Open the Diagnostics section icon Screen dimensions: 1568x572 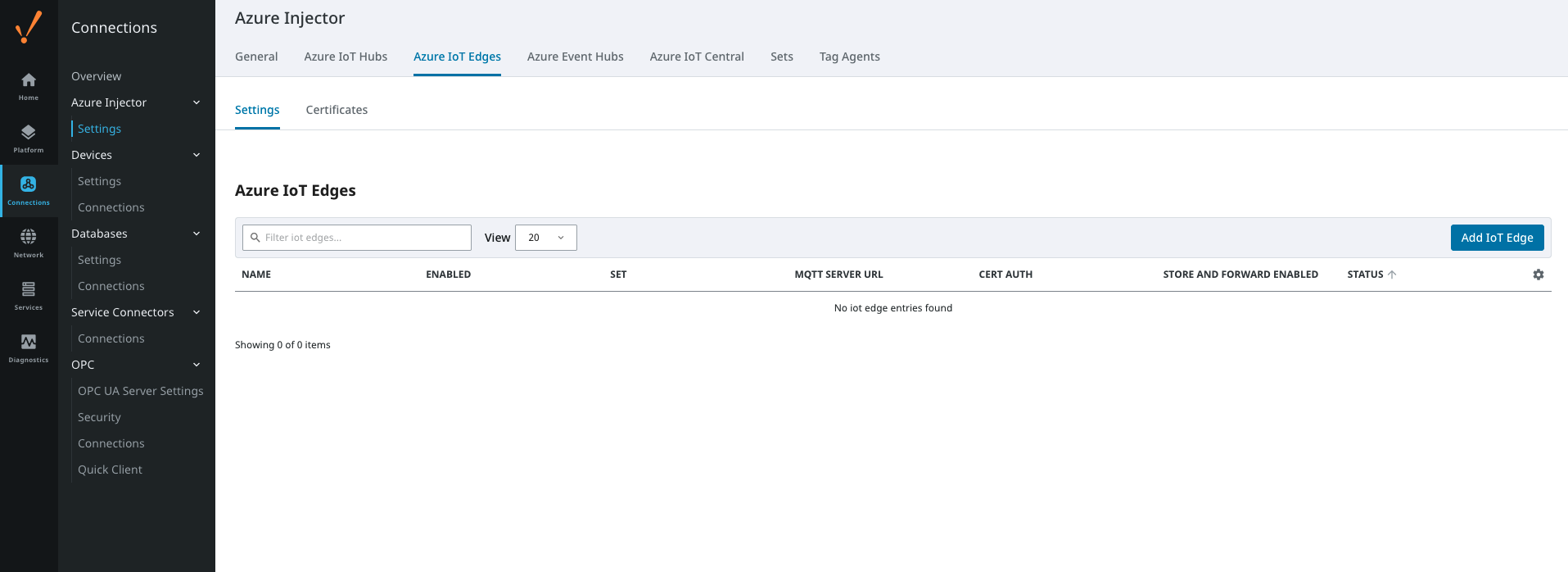[x=29, y=347]
